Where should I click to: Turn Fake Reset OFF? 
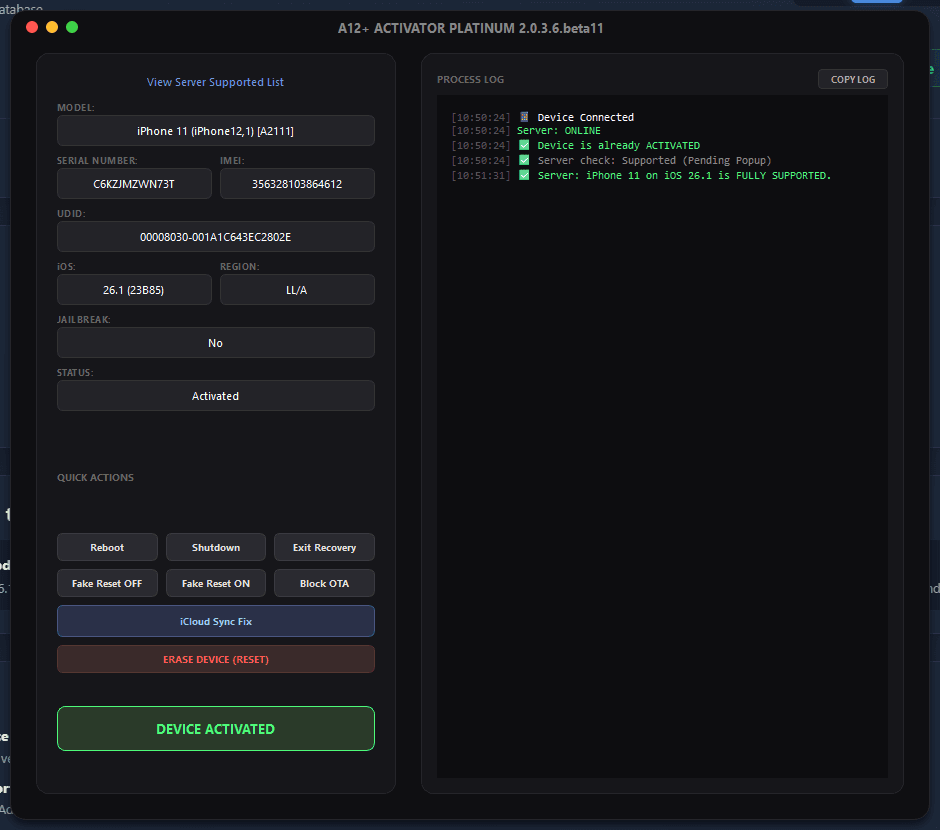click(x=107, y=583)
